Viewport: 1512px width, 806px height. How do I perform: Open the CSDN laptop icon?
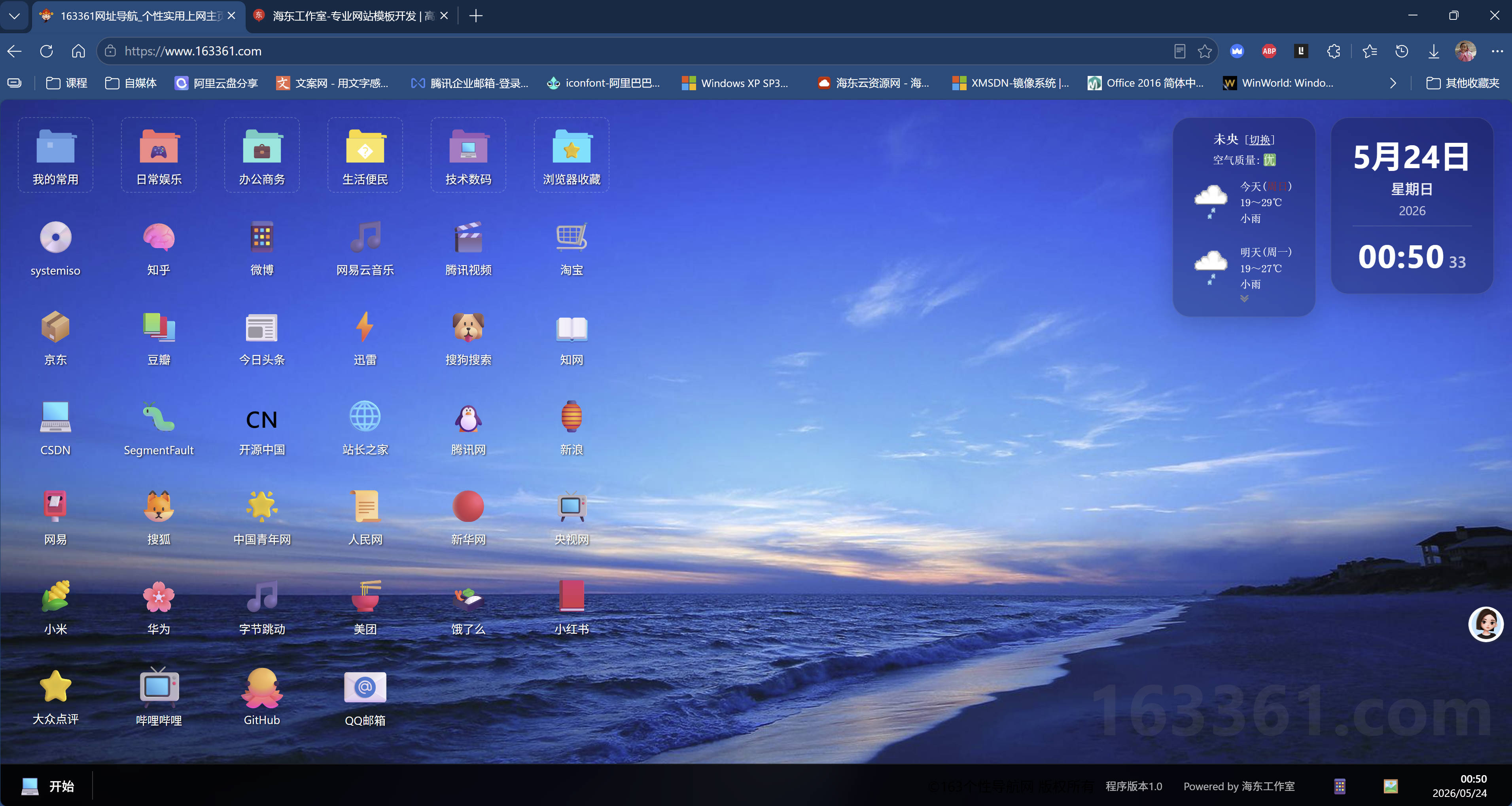tap(55, 417)
